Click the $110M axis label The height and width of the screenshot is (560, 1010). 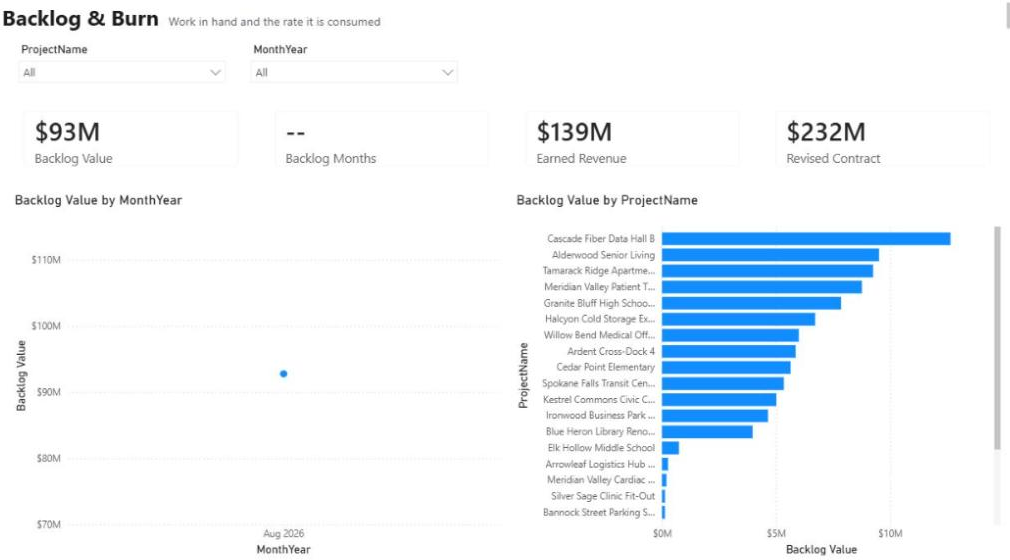click(x=46, y=260)
